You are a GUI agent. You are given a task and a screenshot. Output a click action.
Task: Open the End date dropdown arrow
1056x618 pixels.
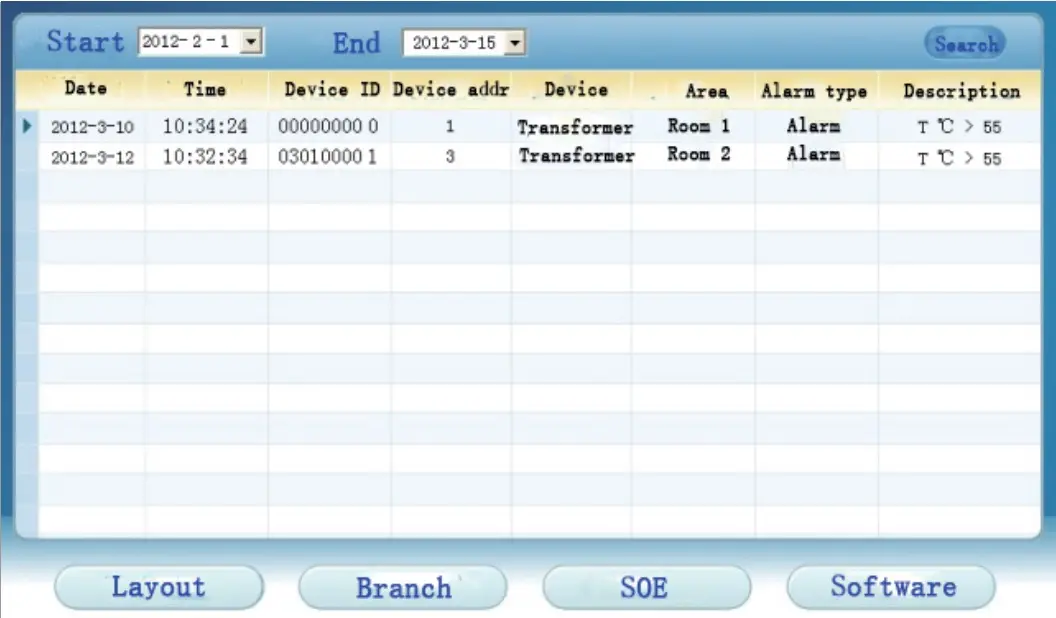516,43
